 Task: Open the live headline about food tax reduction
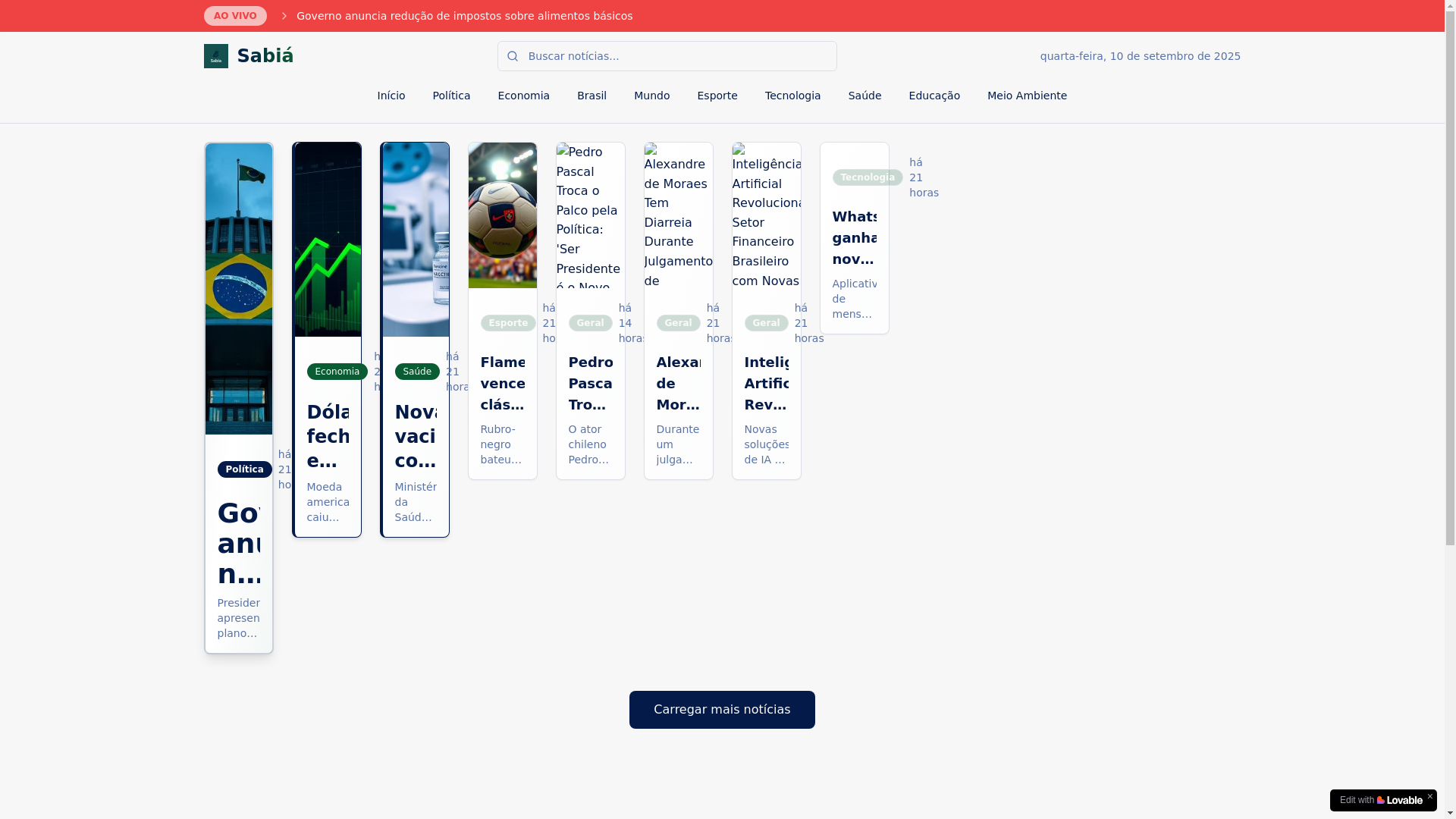pos(464,16)
